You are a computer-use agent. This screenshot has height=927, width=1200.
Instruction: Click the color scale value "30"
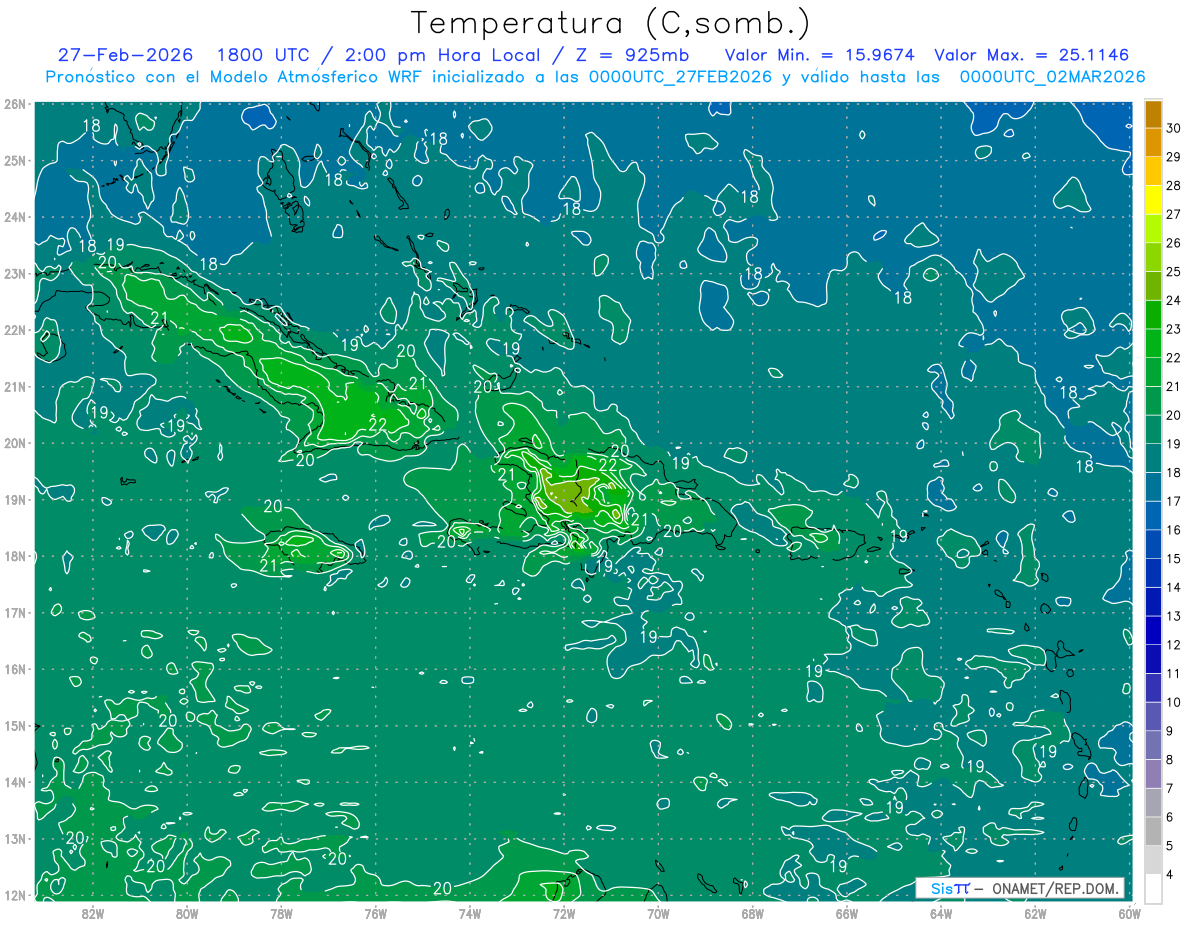1173,129
